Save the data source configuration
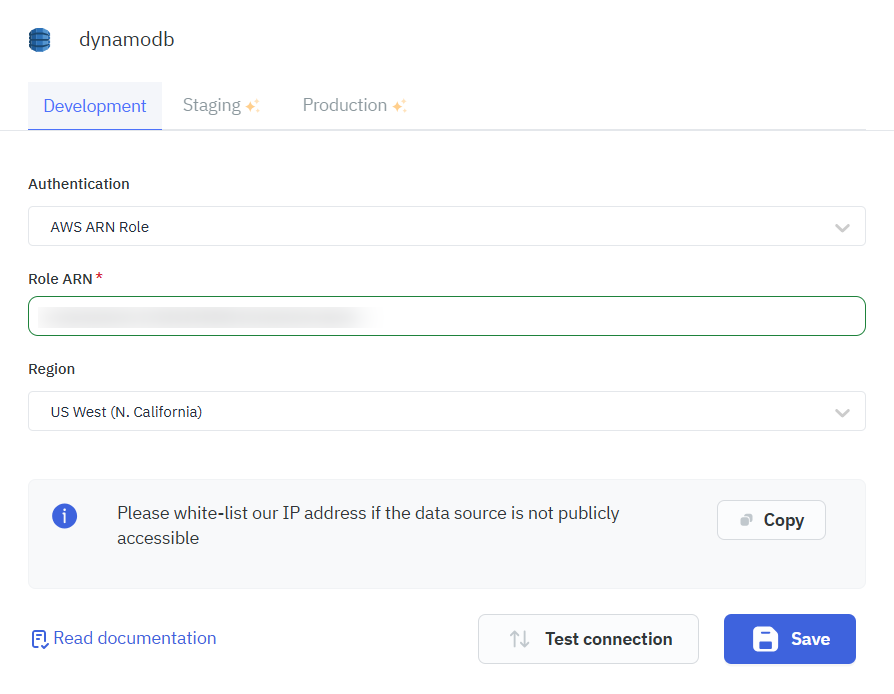Screen dimensions: 894x694 pos(790,639)
